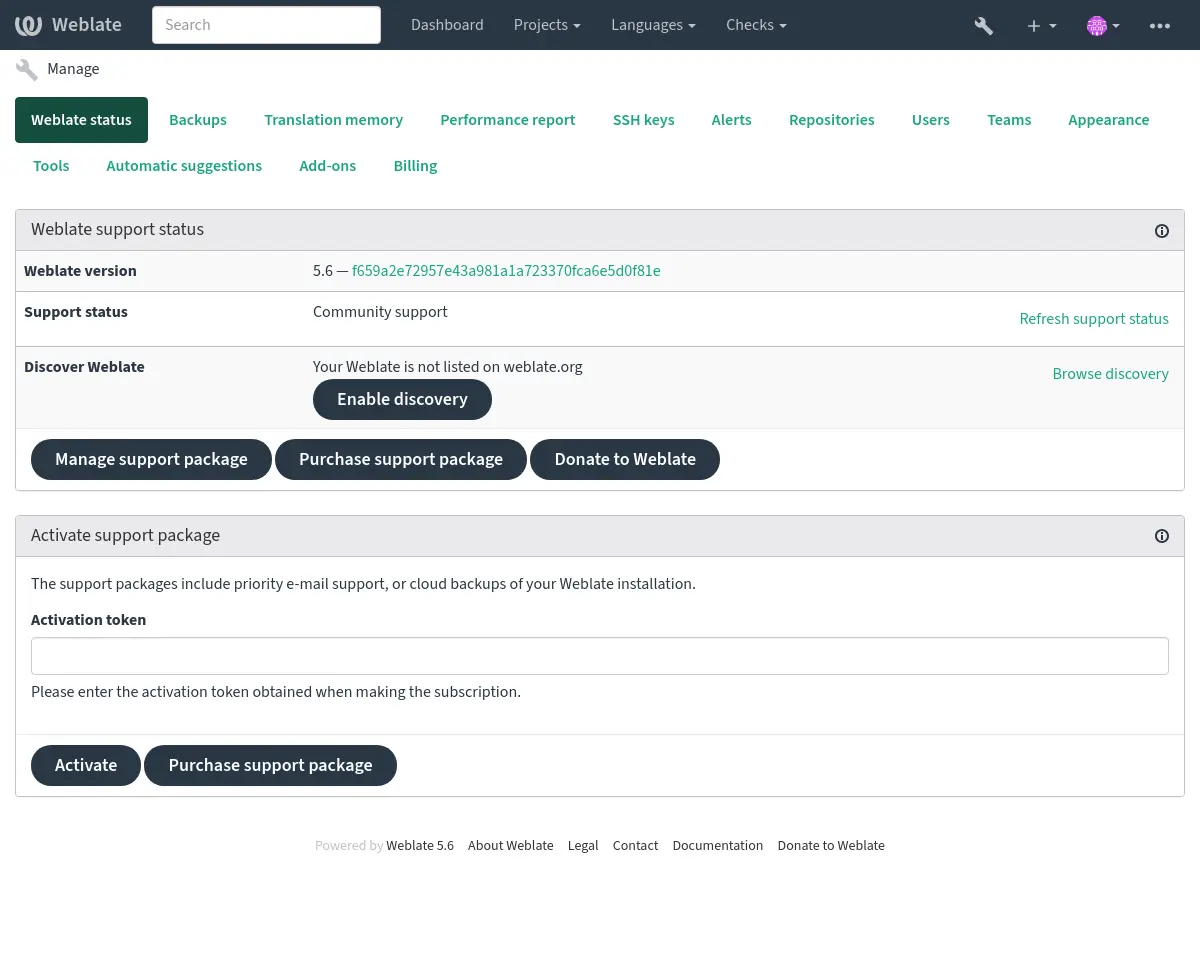Click the Enable discovery button

point(402,399)
